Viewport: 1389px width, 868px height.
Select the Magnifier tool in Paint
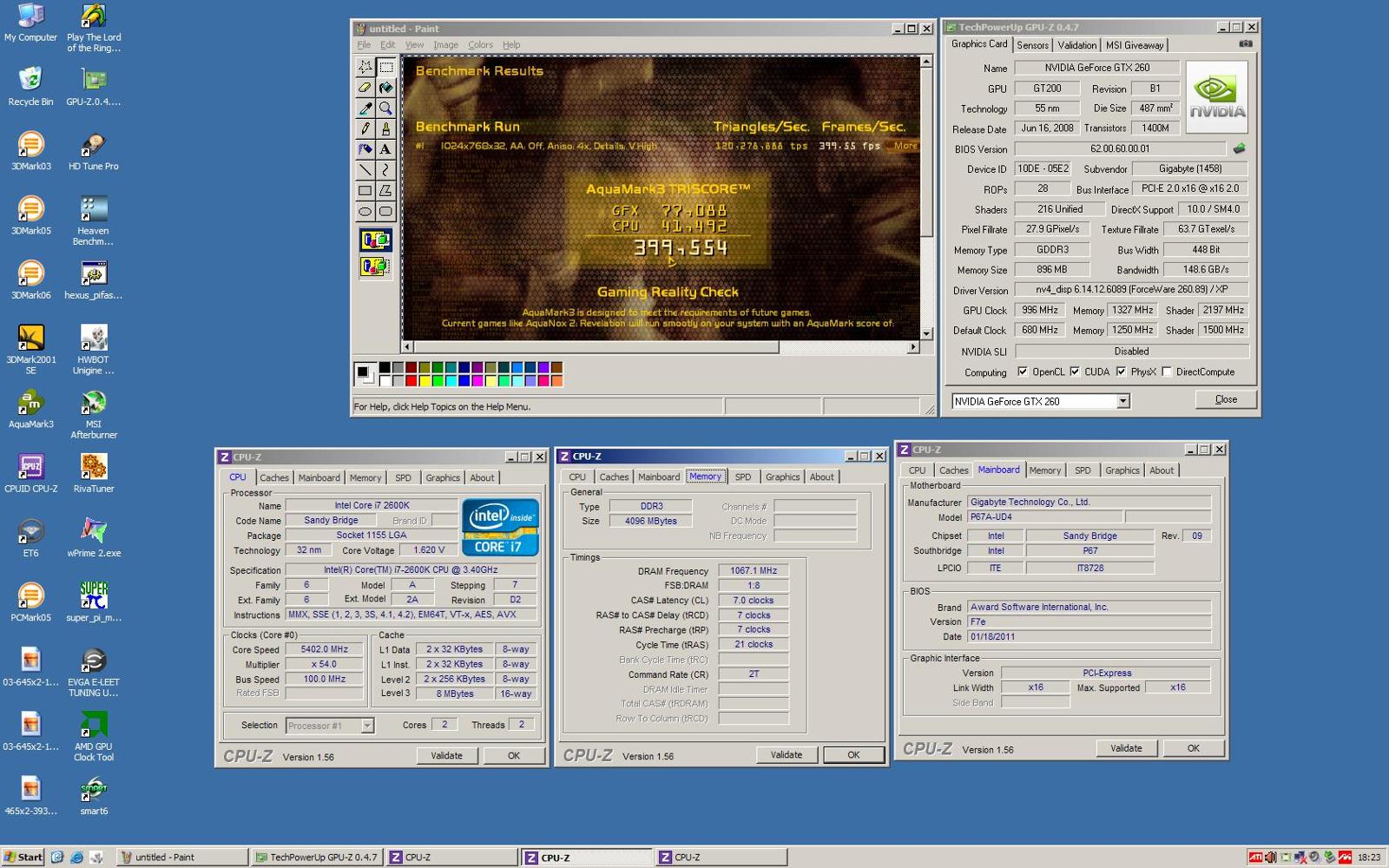pos(385,108)
